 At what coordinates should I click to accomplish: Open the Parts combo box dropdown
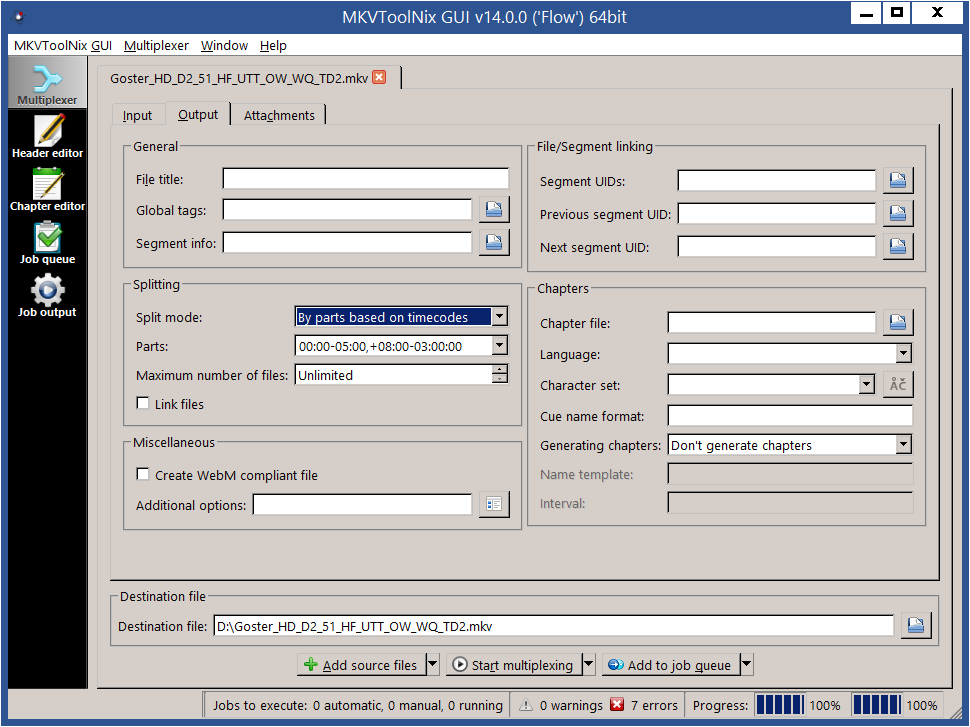click(x=500, y=345)
